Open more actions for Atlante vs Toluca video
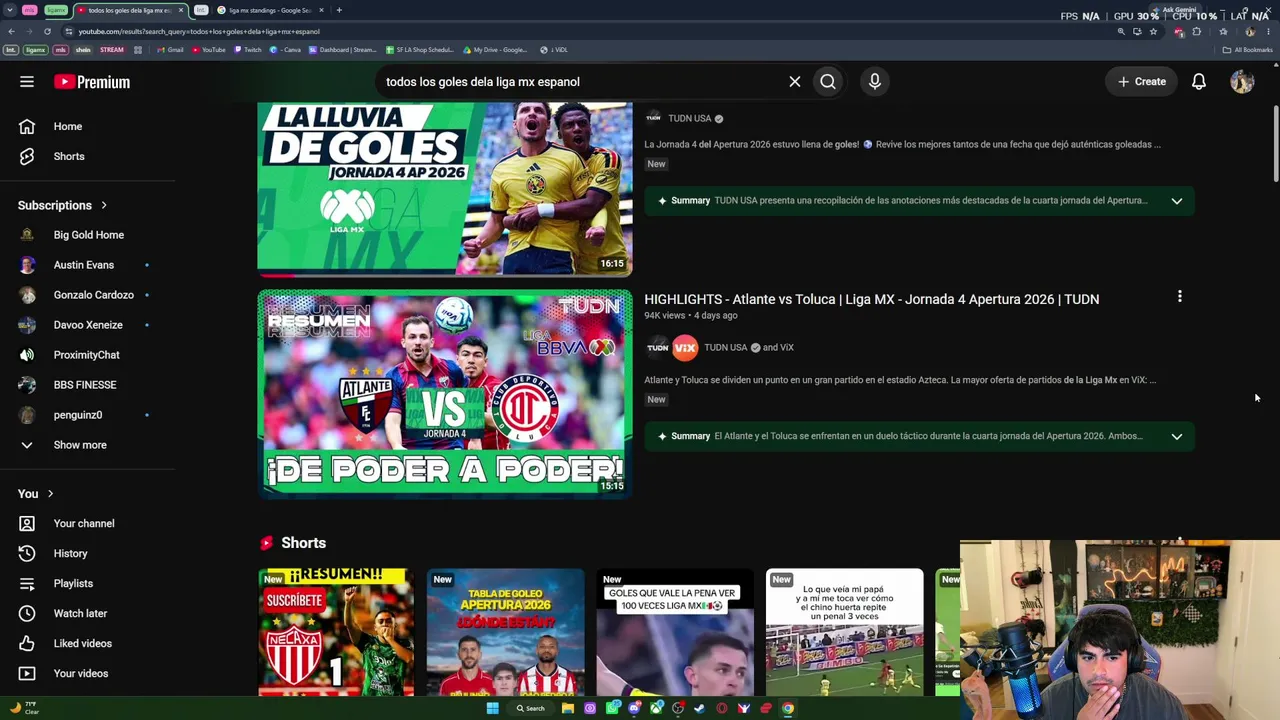 pyautogui.click(x=1180, y=297)
